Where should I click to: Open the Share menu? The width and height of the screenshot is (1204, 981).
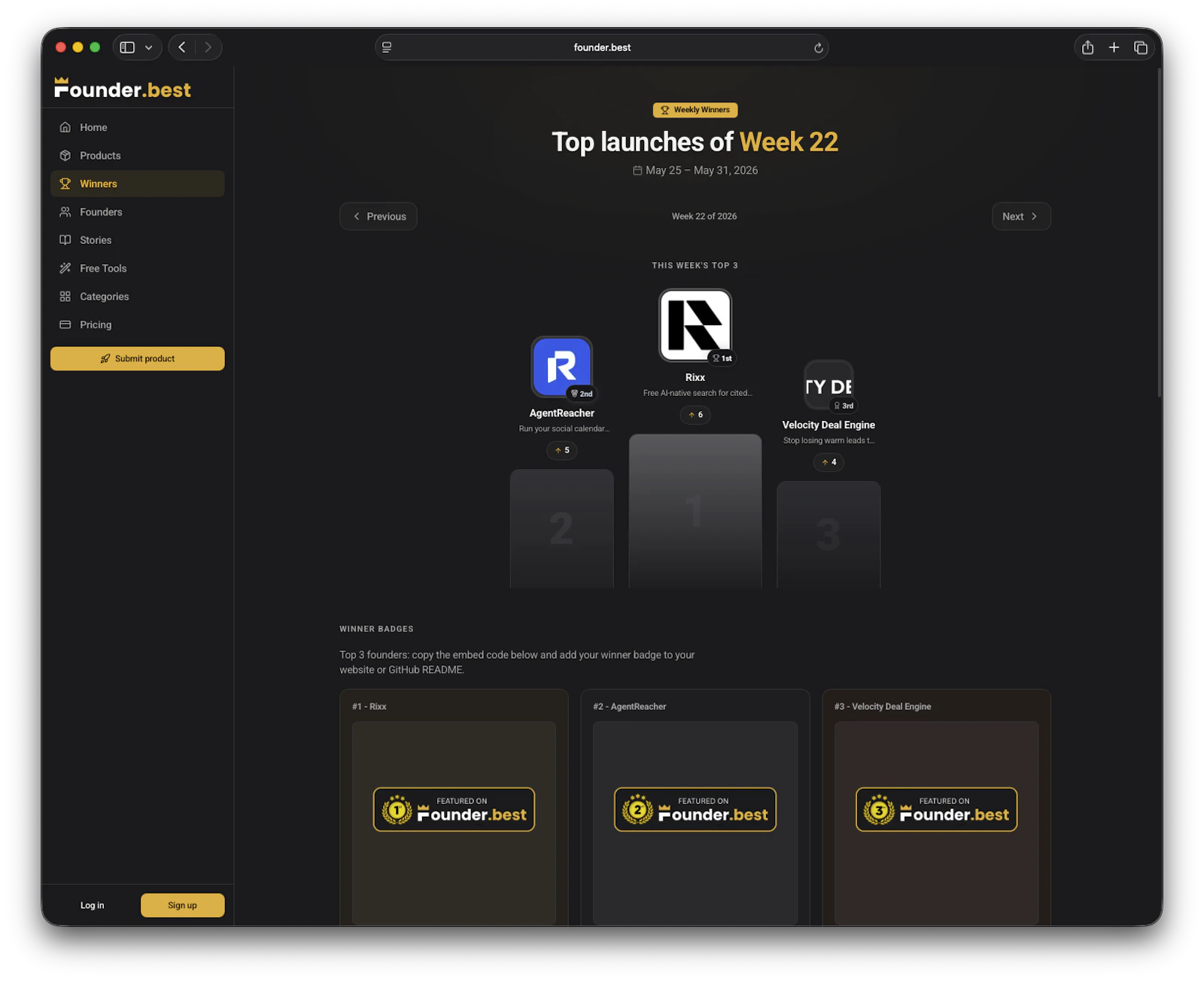point(1088,47)
